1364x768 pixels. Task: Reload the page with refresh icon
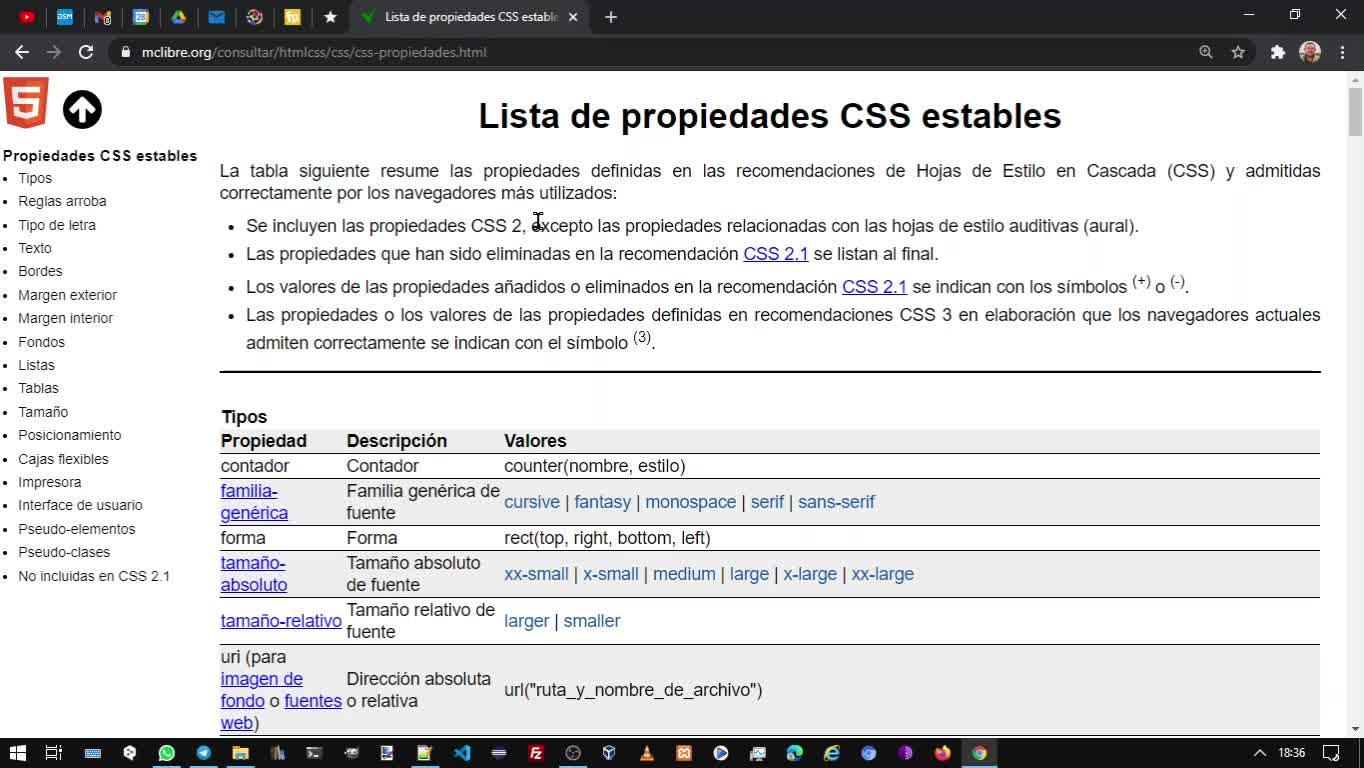[x=86, y=52]
